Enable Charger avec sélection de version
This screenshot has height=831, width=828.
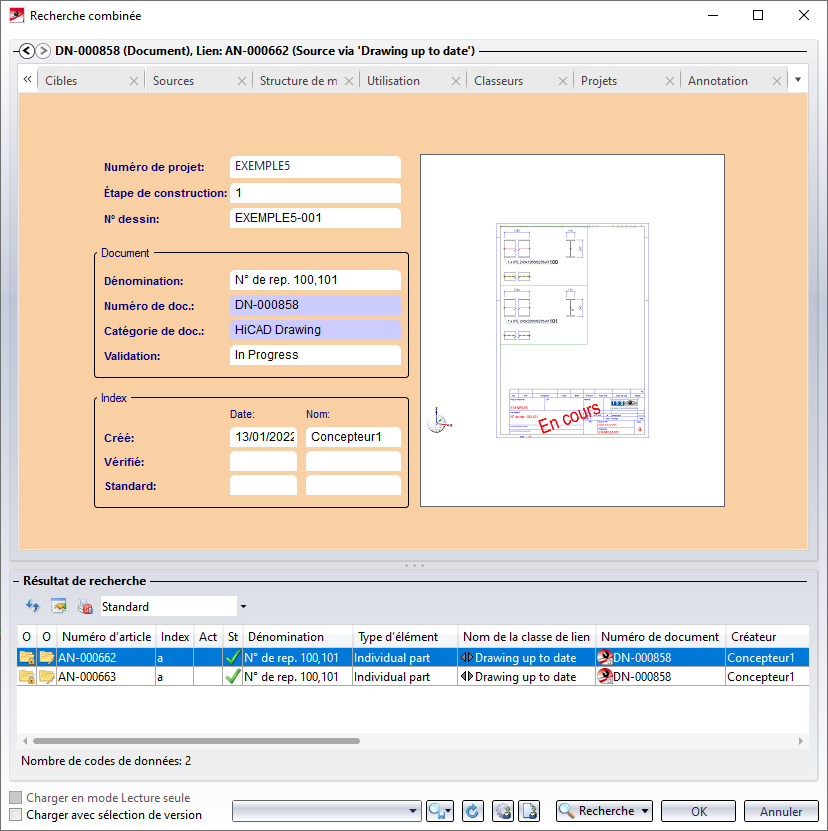point(16,815)
